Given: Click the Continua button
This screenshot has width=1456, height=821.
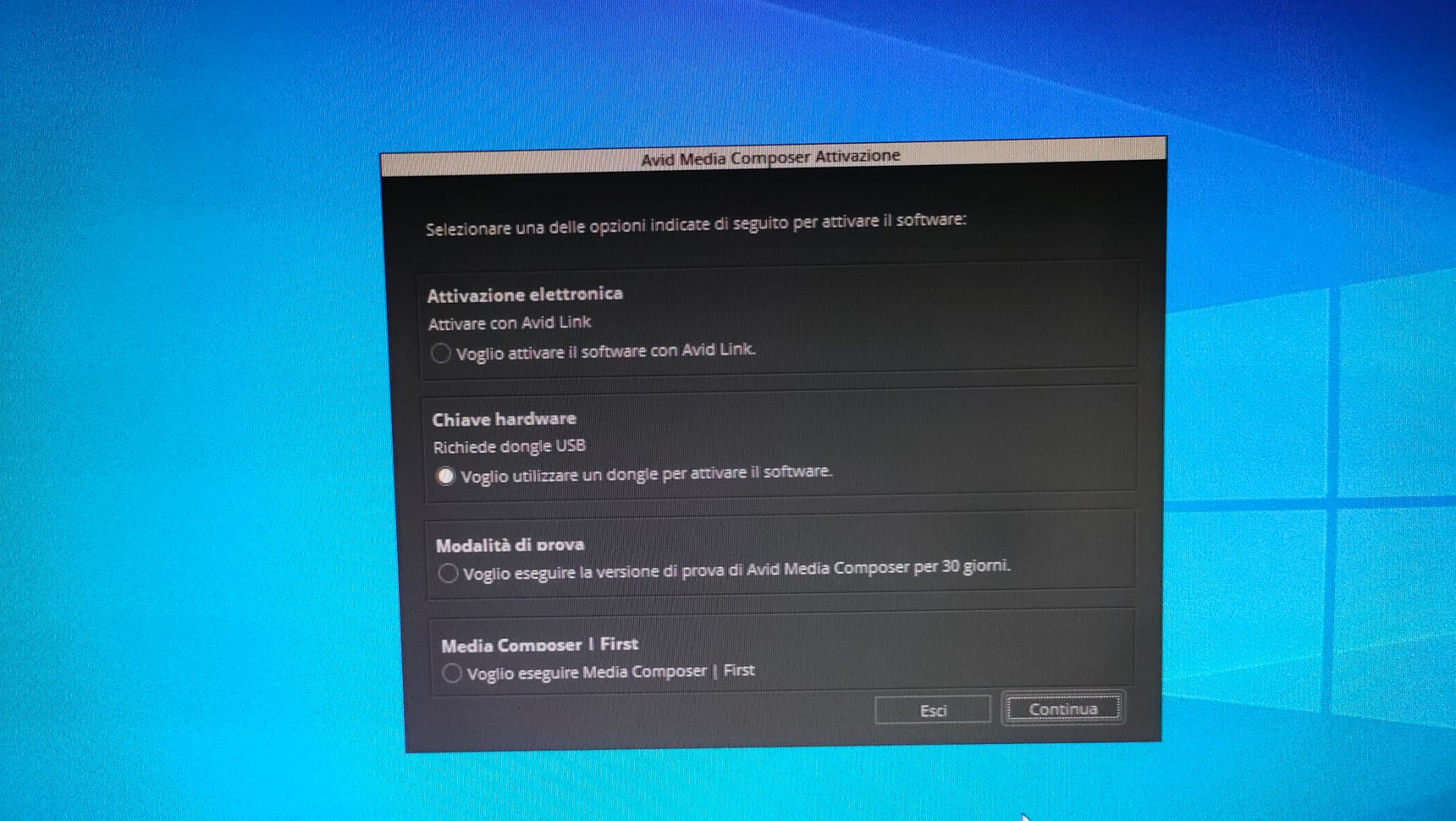Looking at the screenshot, I should [x=1063, y=709].
